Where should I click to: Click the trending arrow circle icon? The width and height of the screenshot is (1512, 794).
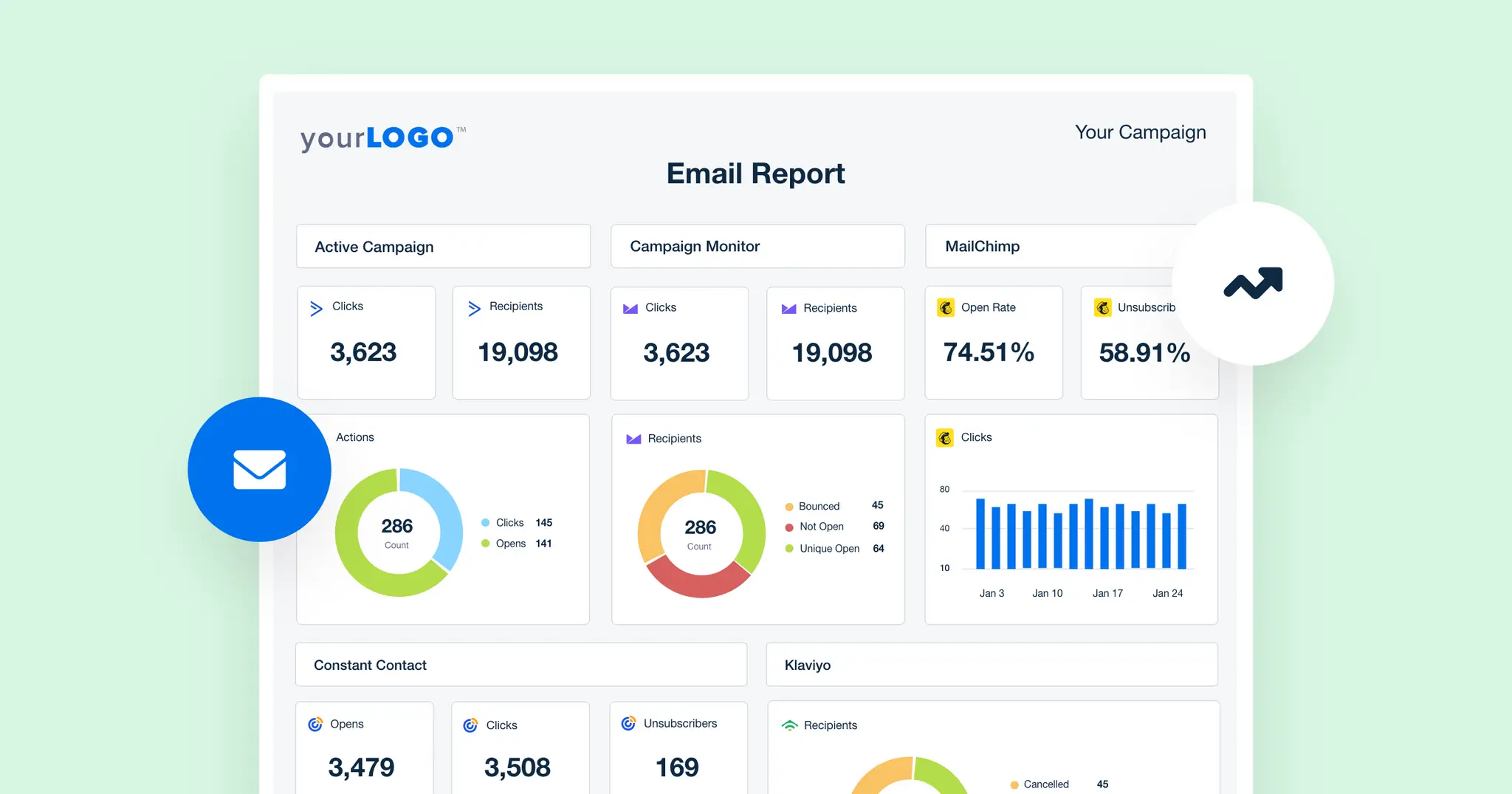click(x=1253, y=283)
